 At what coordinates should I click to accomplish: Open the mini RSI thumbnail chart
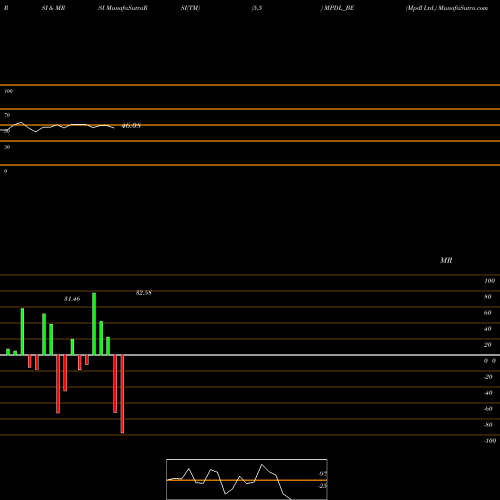tap(247, 479)
